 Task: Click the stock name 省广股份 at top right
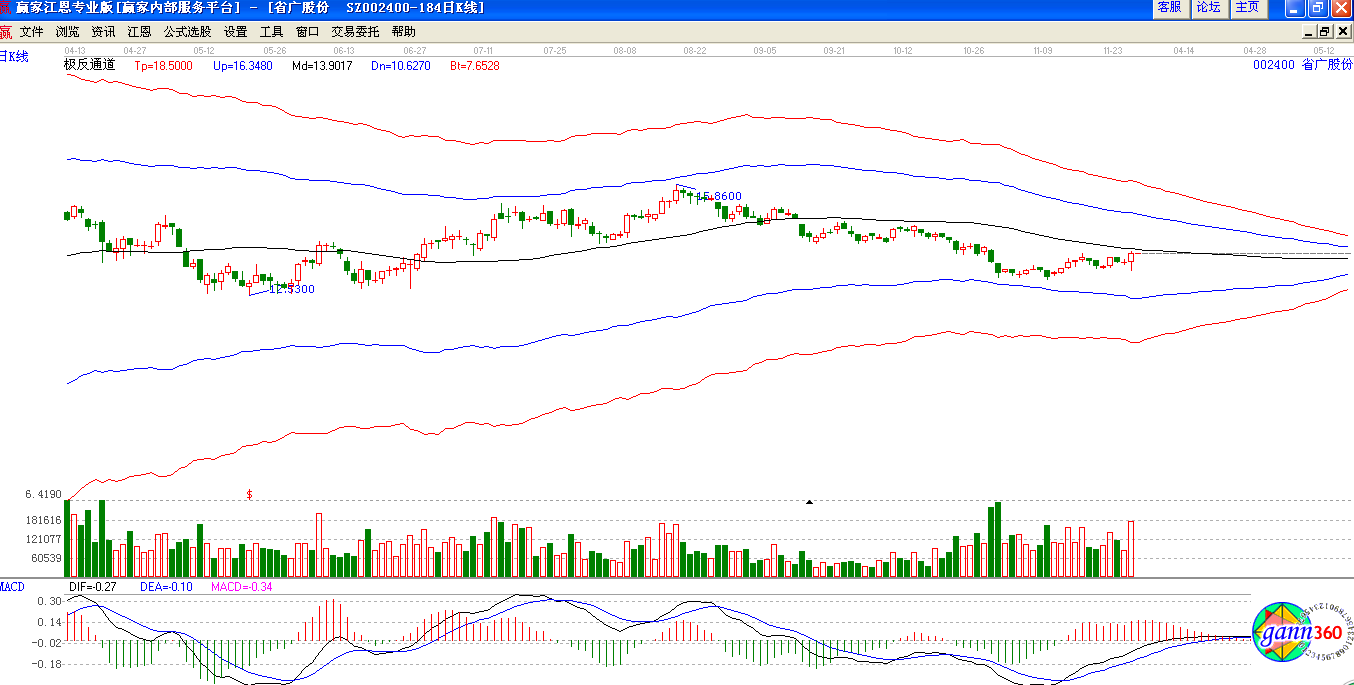click(x=1327, y=65)
